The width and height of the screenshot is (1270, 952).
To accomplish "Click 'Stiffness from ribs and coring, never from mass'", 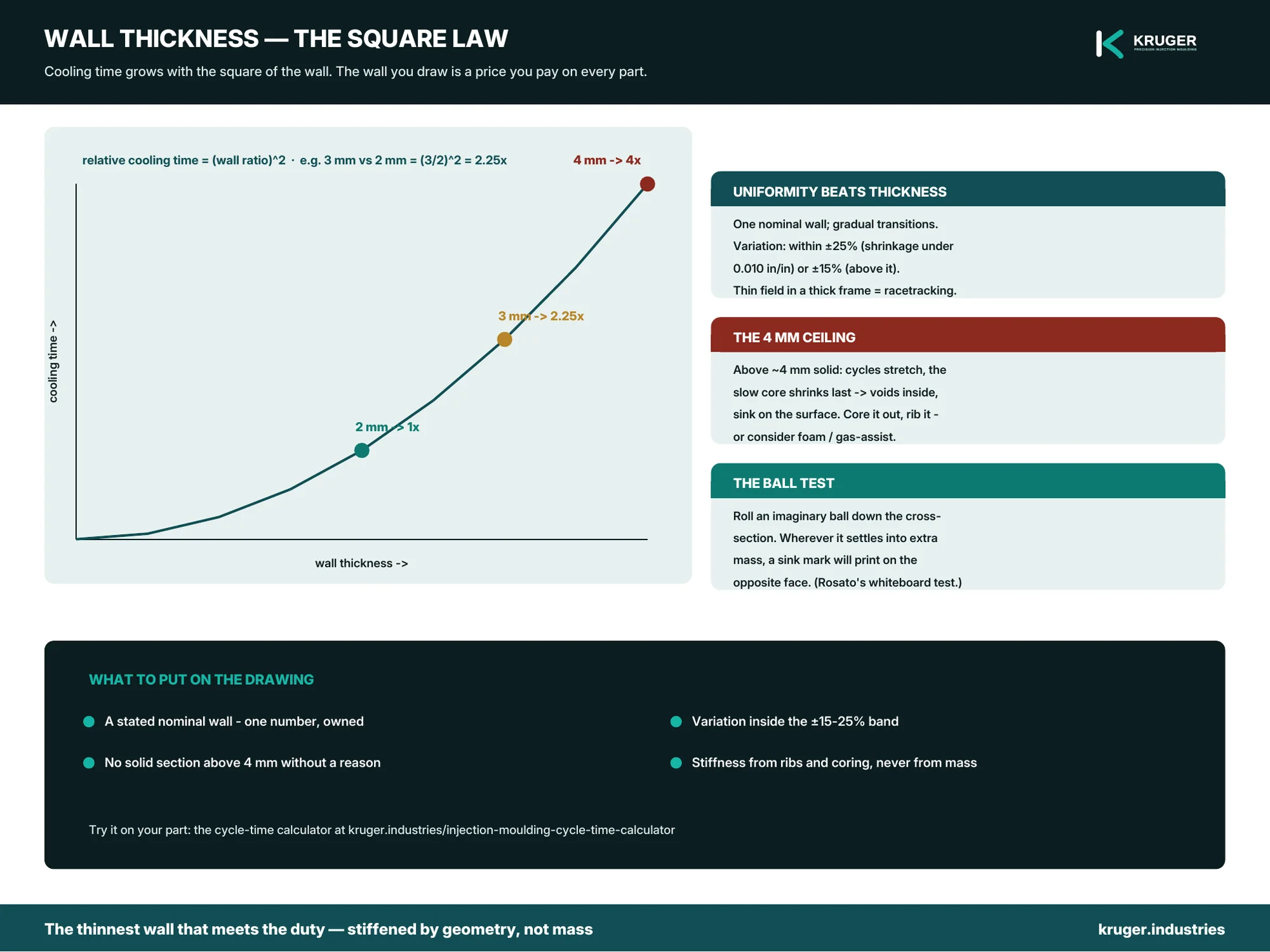I will click(834, 763).
